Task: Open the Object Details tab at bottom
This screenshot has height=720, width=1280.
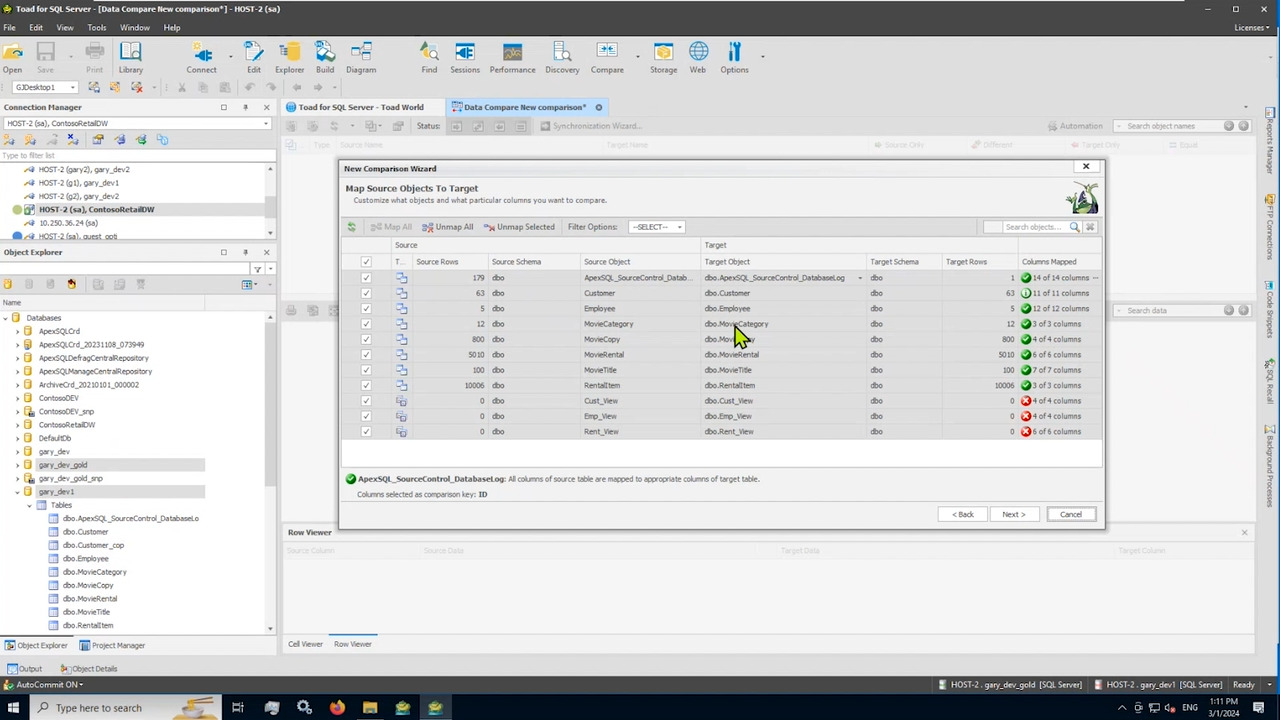Action: click(89, 669)
